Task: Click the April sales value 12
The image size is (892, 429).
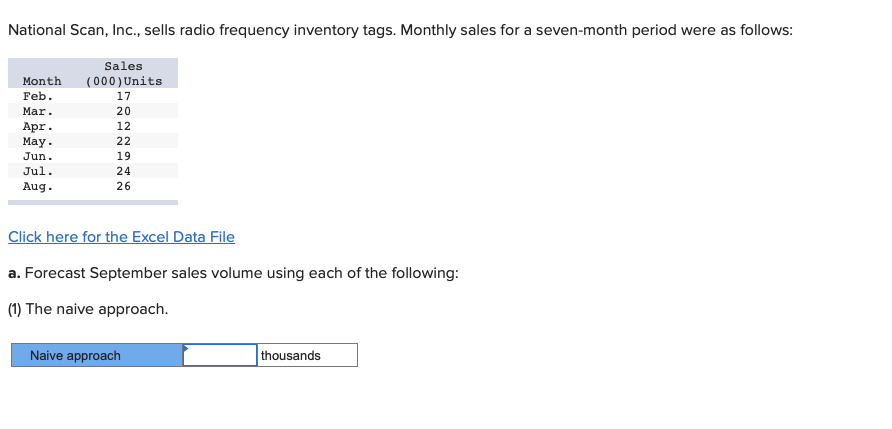Action: [x=124, y=126]
